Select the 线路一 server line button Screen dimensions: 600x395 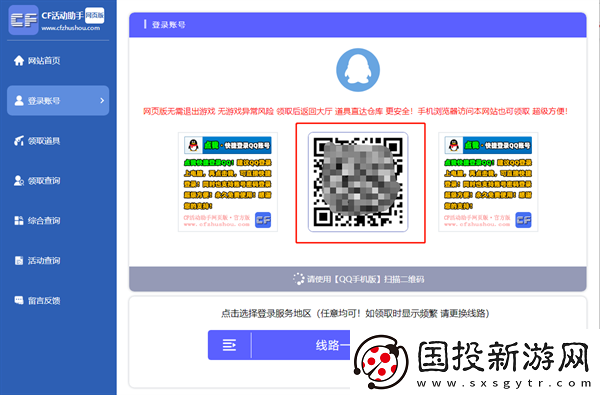[x=279, y=345]
